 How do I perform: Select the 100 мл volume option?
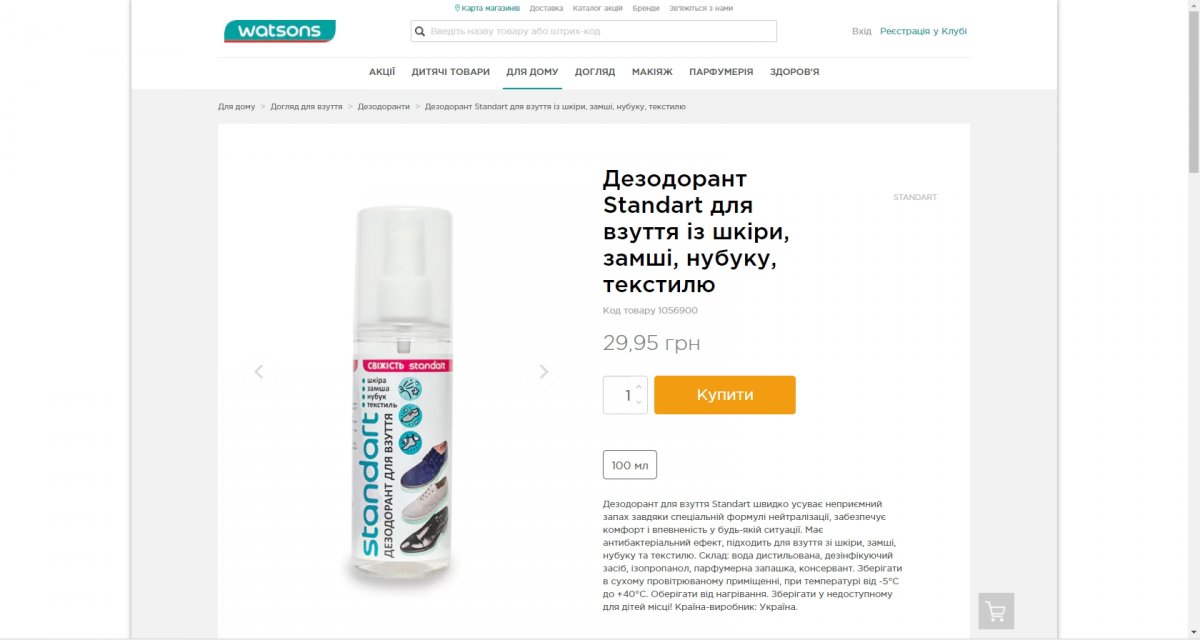click(x=630, y=465)
